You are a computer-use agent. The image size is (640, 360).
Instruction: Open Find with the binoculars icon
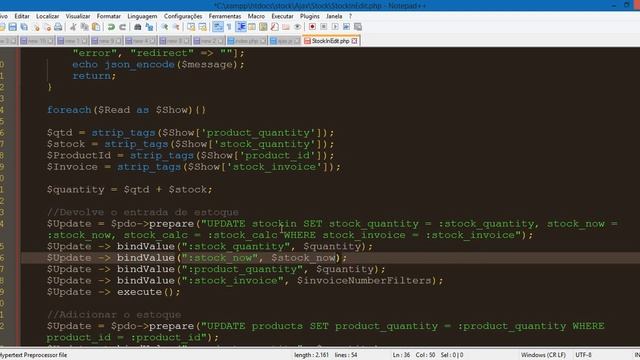138,27
